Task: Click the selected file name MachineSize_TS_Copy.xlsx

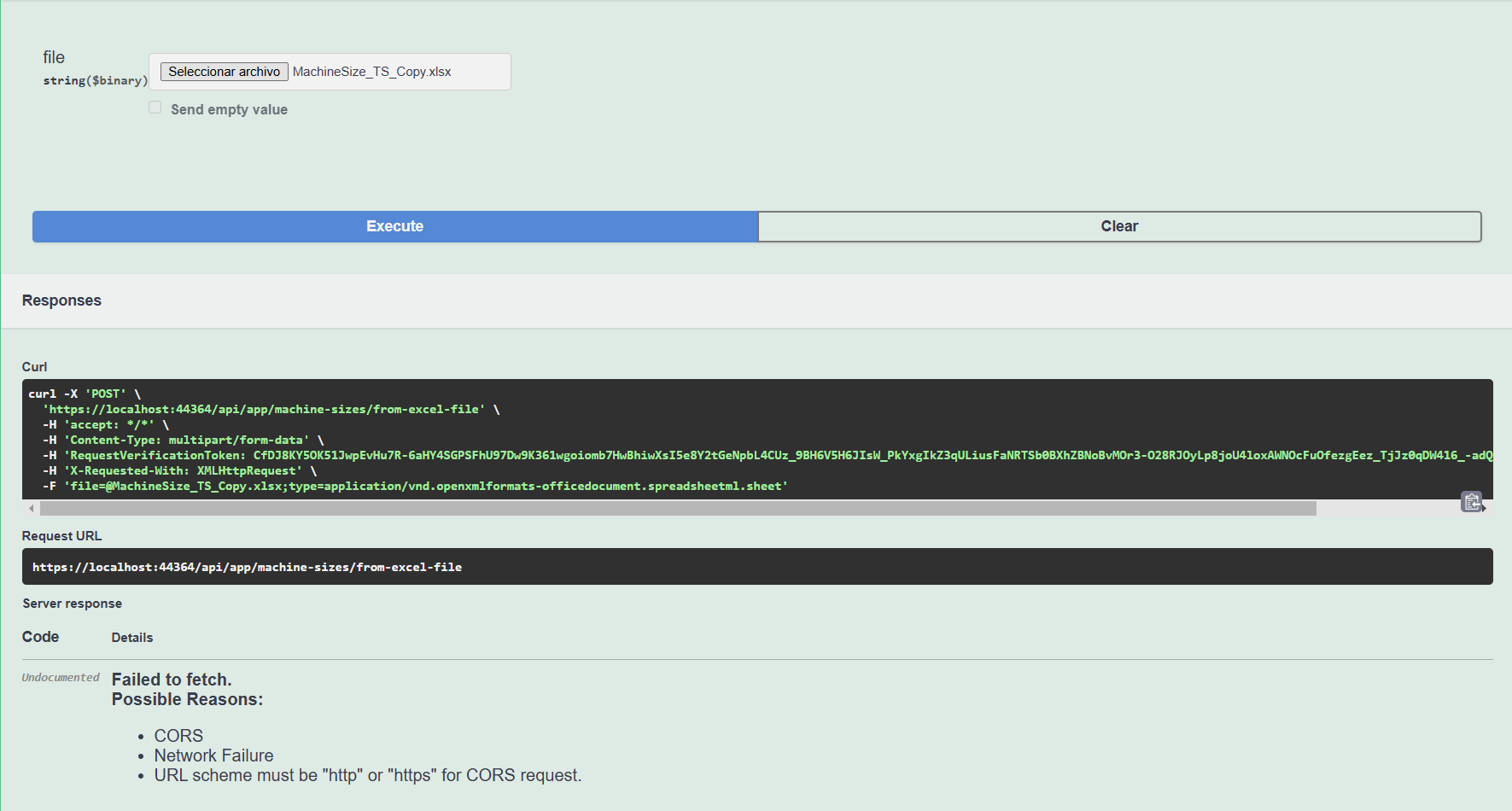Action: [x=371, y=72]
